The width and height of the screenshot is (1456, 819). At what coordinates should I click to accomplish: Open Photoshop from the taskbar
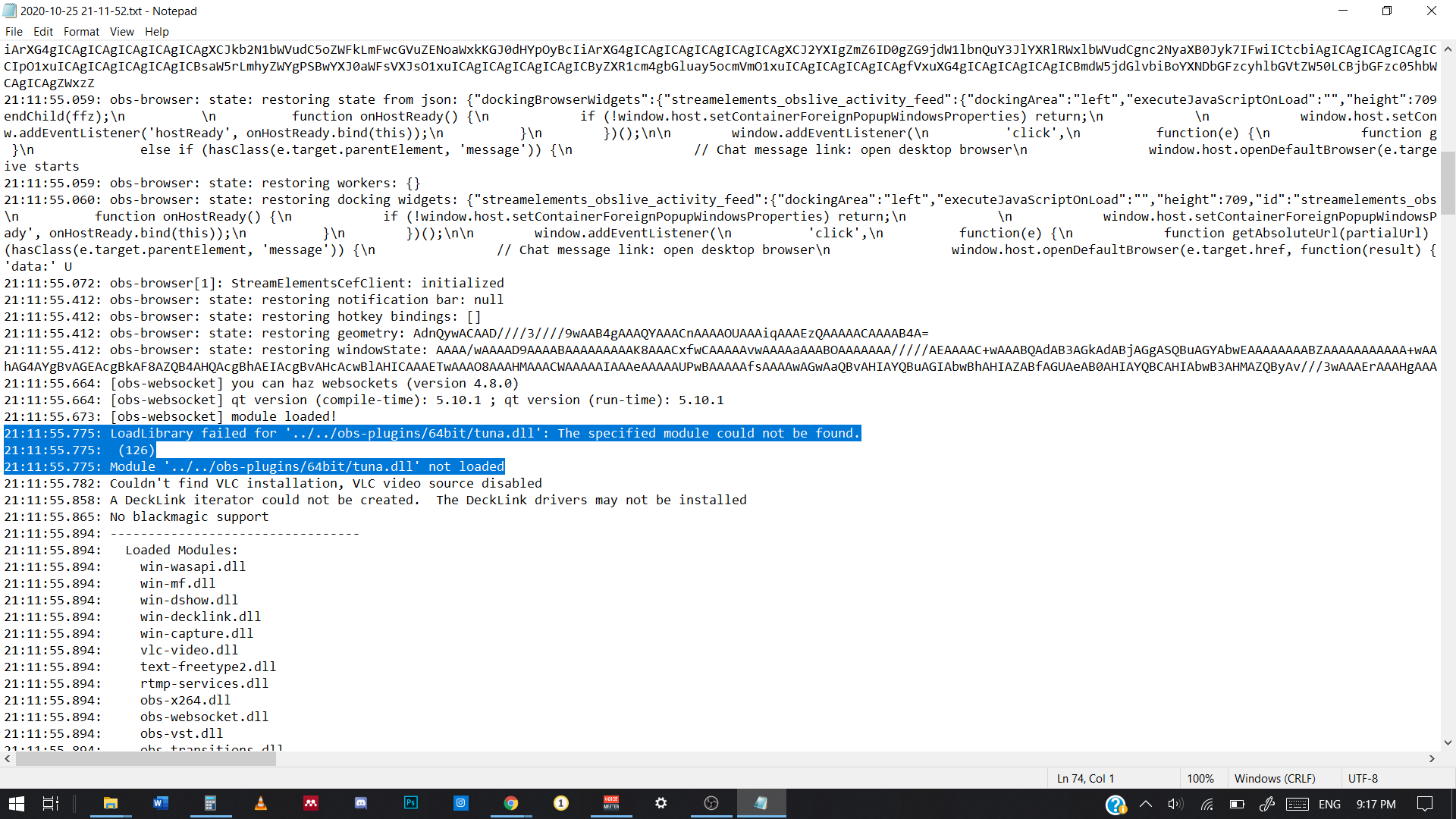[x=411, y=803]
